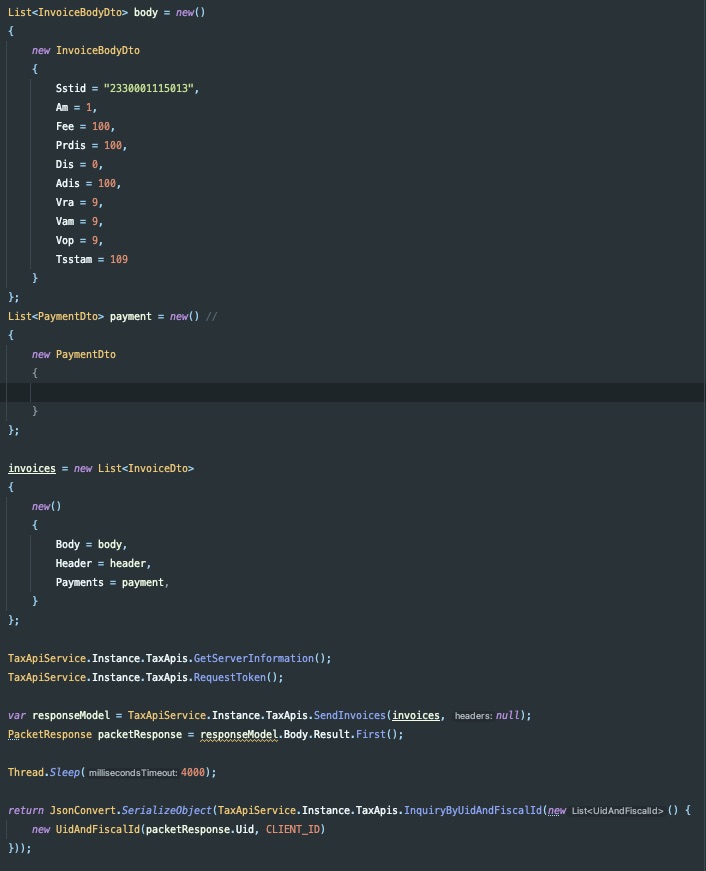The height and width of the screenshot is (871, 706).
Task: Click the Adis property name
Action: [68, 183]
